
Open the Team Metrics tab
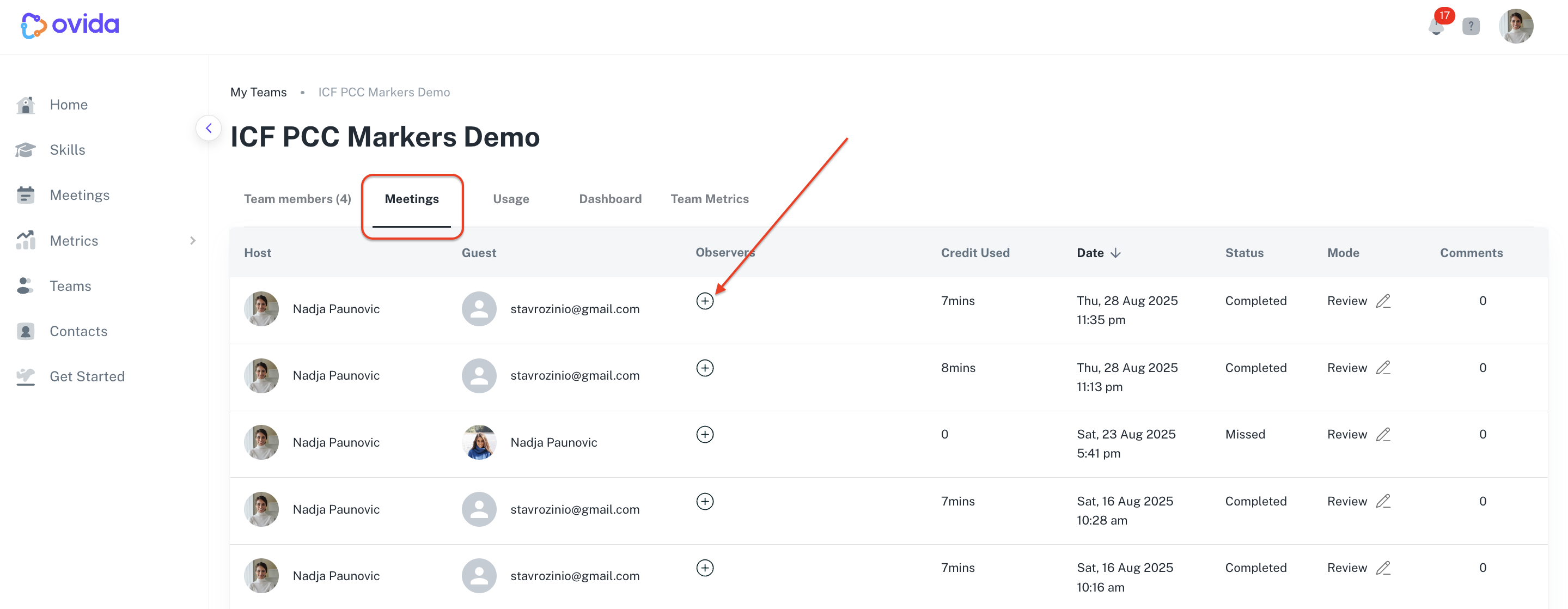710,199
